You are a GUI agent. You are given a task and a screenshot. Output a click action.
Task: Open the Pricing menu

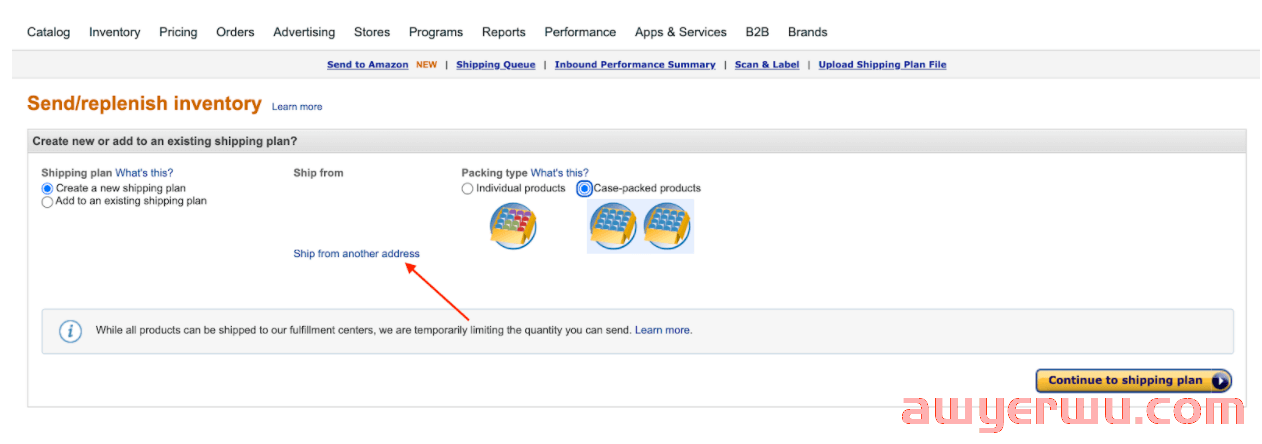[178, 32]
